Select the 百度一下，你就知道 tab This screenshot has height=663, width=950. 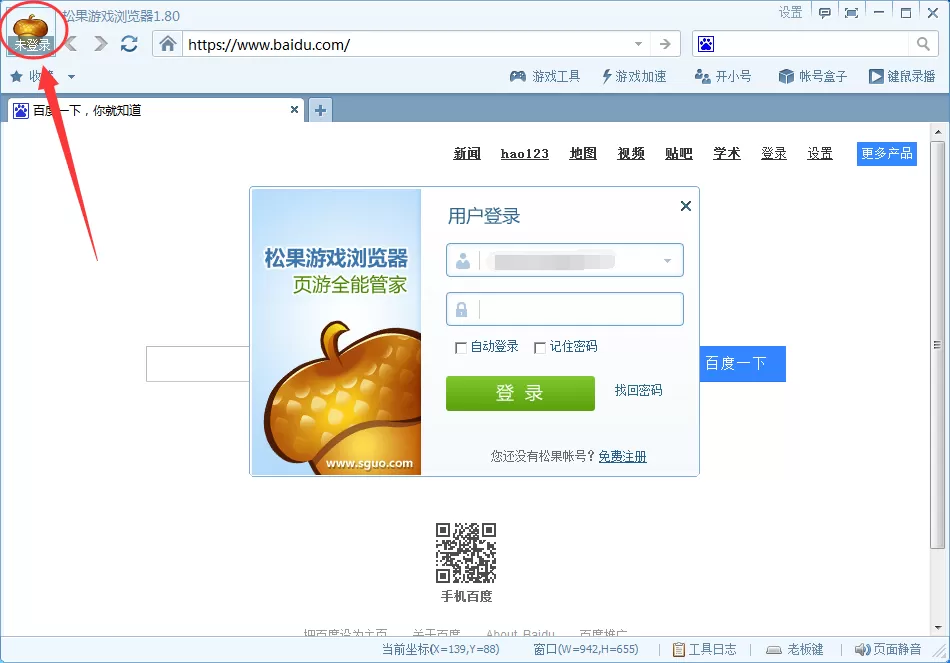coord(155,110)
